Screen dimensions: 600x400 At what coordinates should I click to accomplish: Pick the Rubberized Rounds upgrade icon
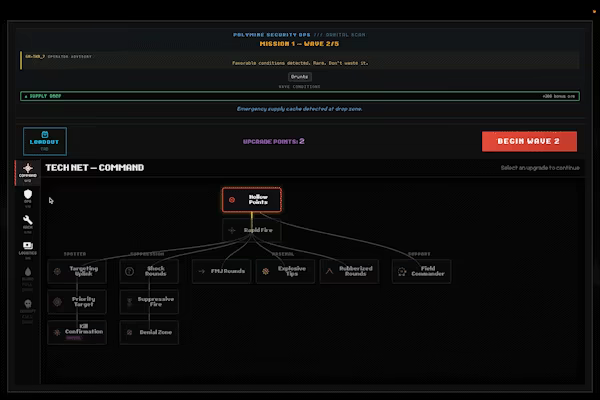(329, 271)
